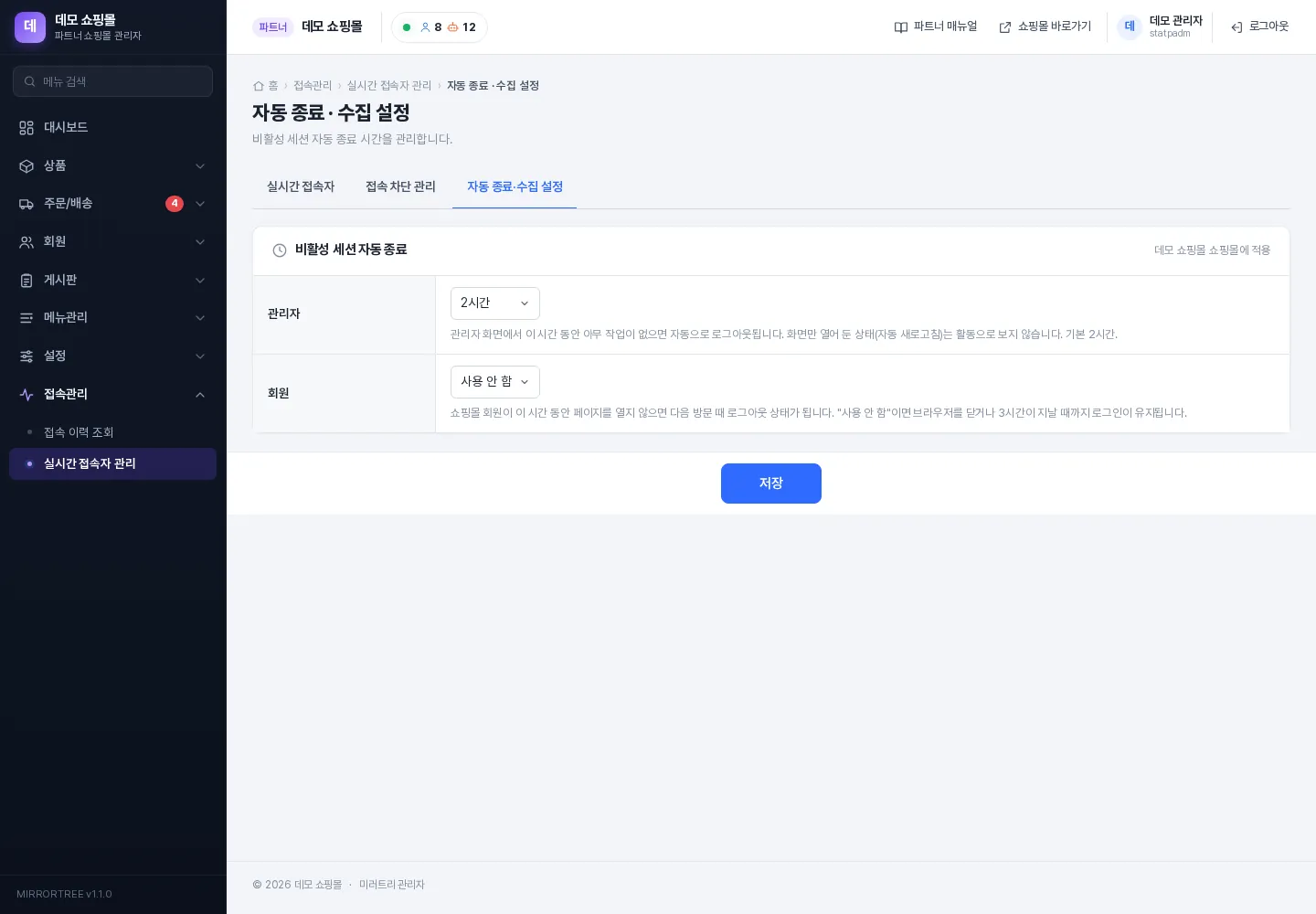Image resolution: width=1316 pixels, height=914 pixels.
Task: Click the member visitor count icon (8)
Action: (x=425, y=27)
